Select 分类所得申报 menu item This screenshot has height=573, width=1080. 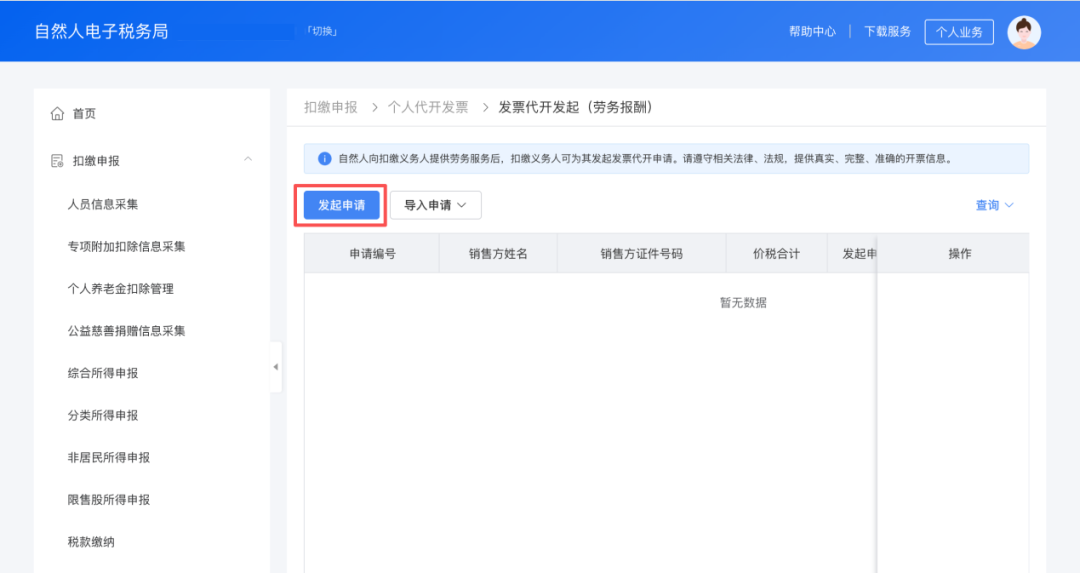pyautogui.click(x=103, y=415)
